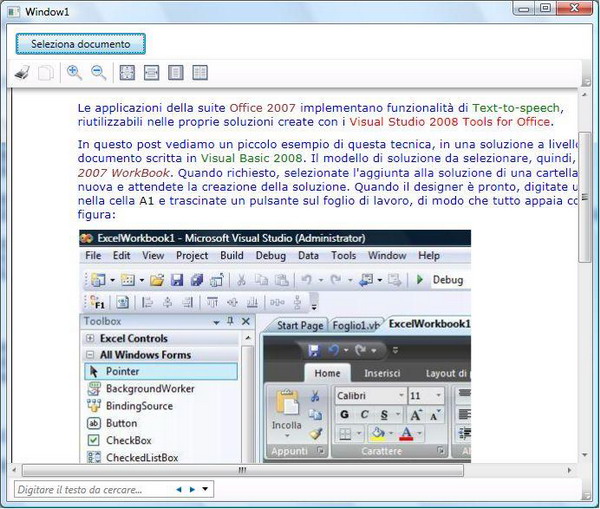Viewport: 600px width, 509px height.
Task: Click yellow fill color bucket in ribbon
Action: [377, 434]
